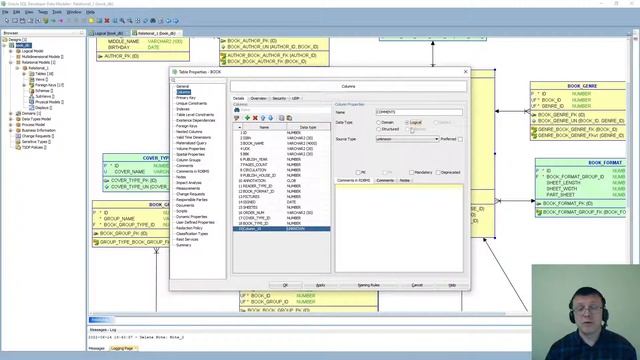Image resolution: width=640 pixels, height=360 pixels.
Task: Enable the Deprecated checkbox
Action: 438,172
